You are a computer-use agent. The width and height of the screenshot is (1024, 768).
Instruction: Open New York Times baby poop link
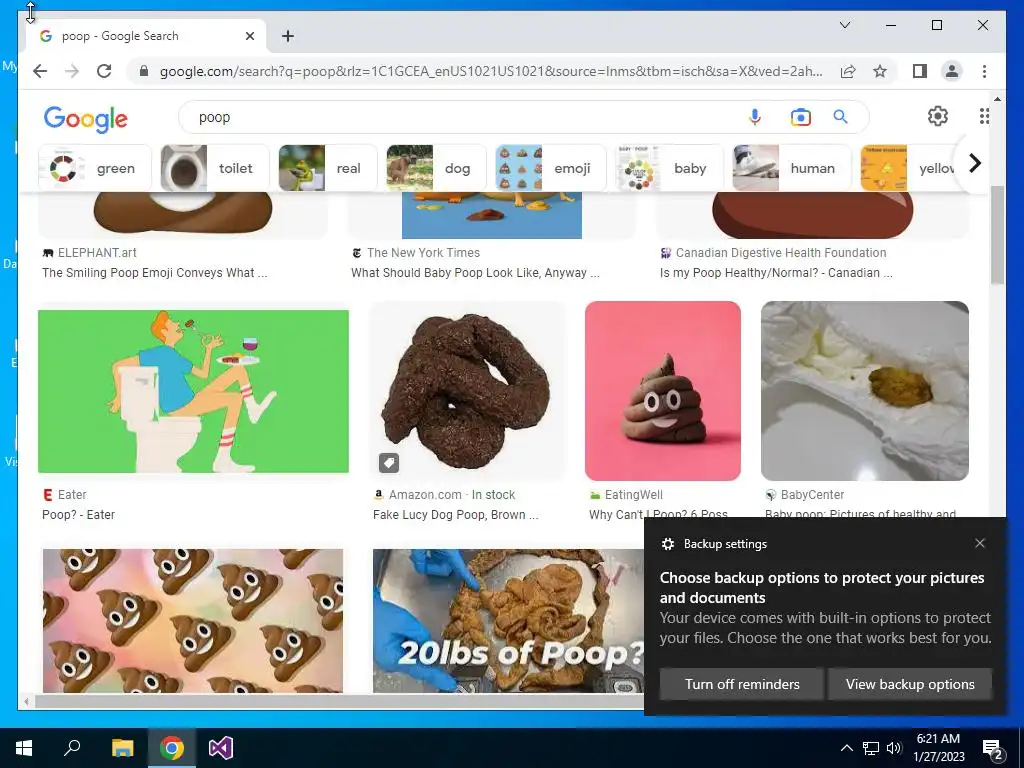pos(475,273)
